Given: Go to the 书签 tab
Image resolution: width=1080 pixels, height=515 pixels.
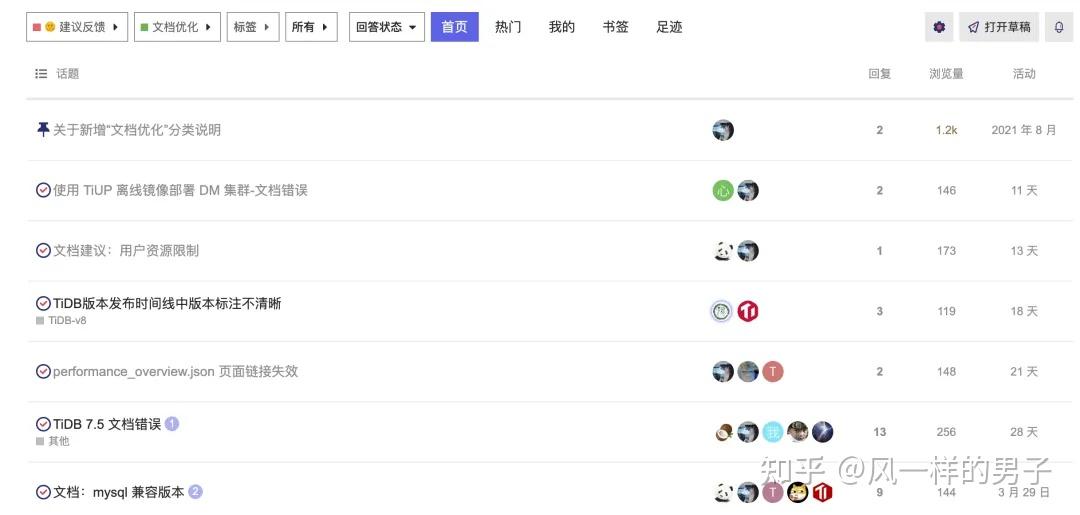Looking at the screenshot, I should coord(615,27).
